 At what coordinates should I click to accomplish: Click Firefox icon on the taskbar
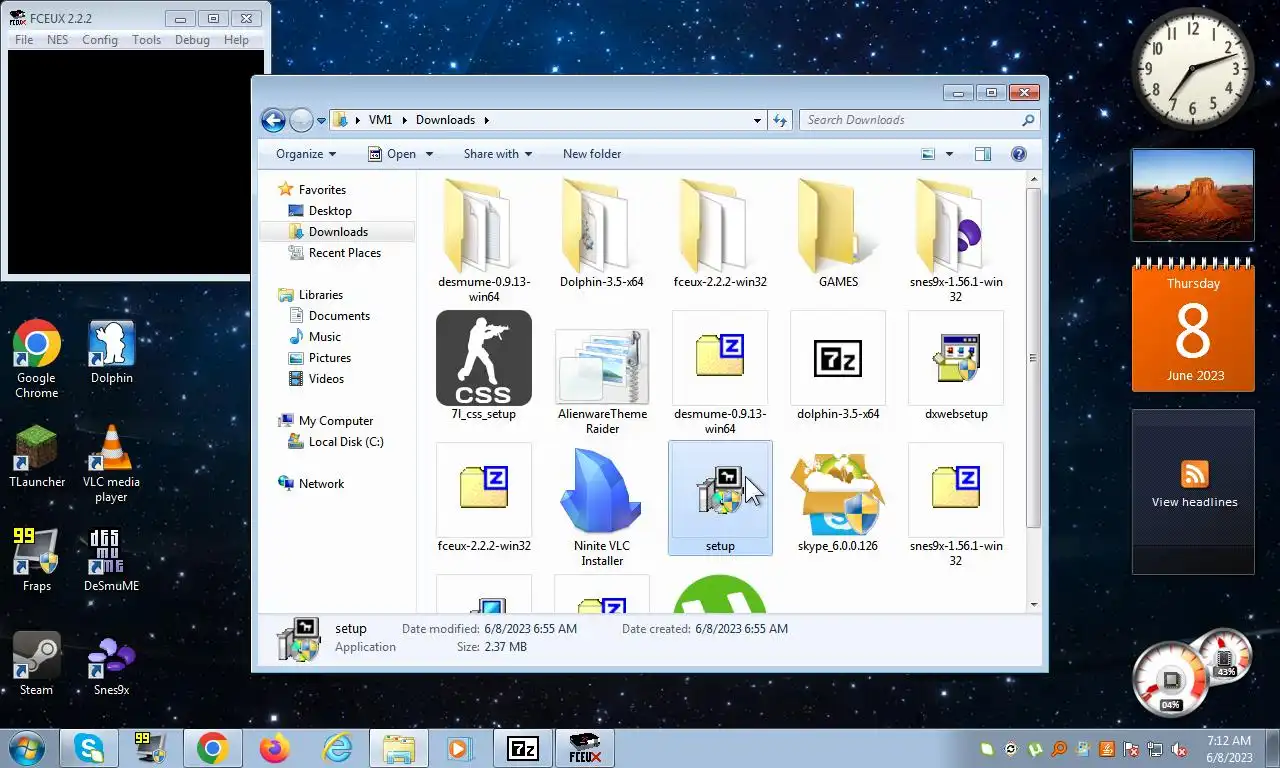click(x=273, y=748)
